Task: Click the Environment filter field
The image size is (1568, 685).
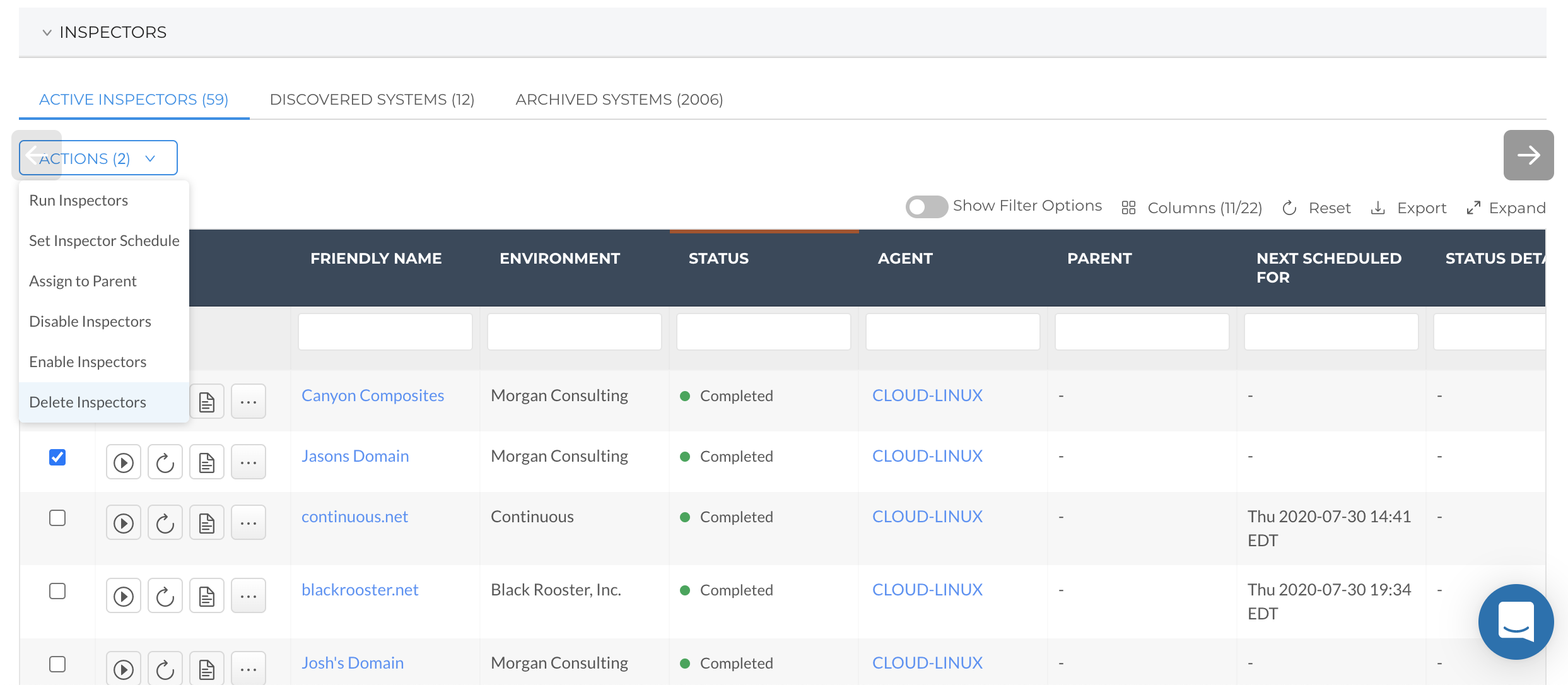Action: (x=575, y=332)
